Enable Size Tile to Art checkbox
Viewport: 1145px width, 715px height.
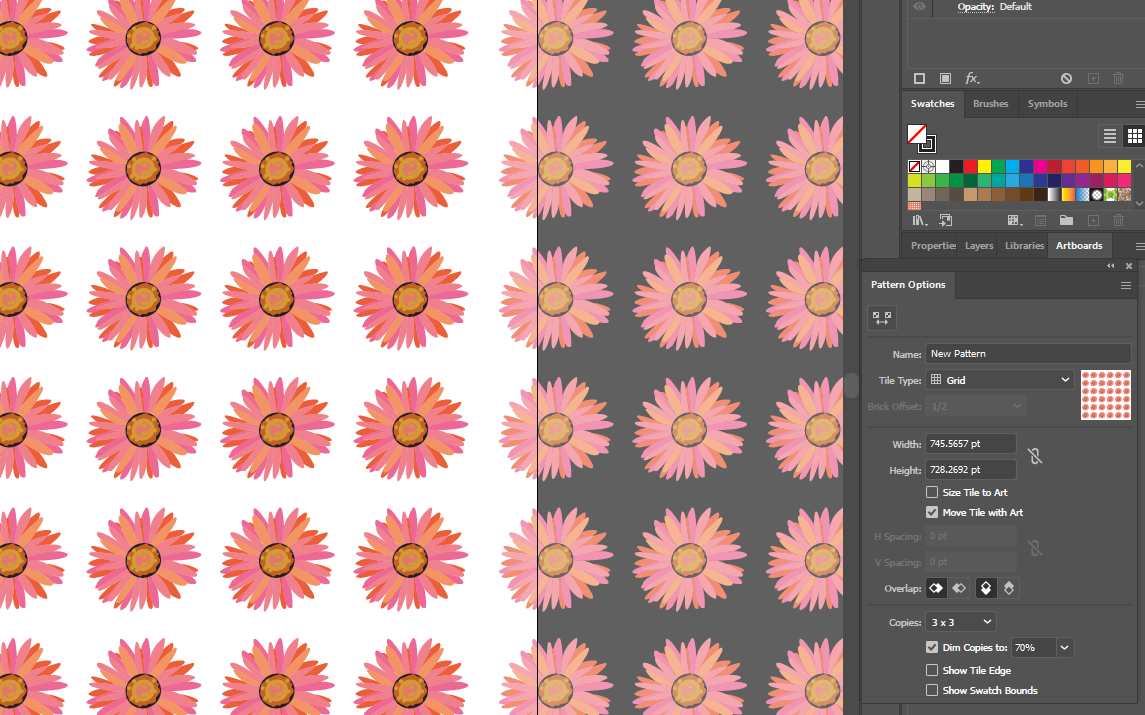[932, 492]
